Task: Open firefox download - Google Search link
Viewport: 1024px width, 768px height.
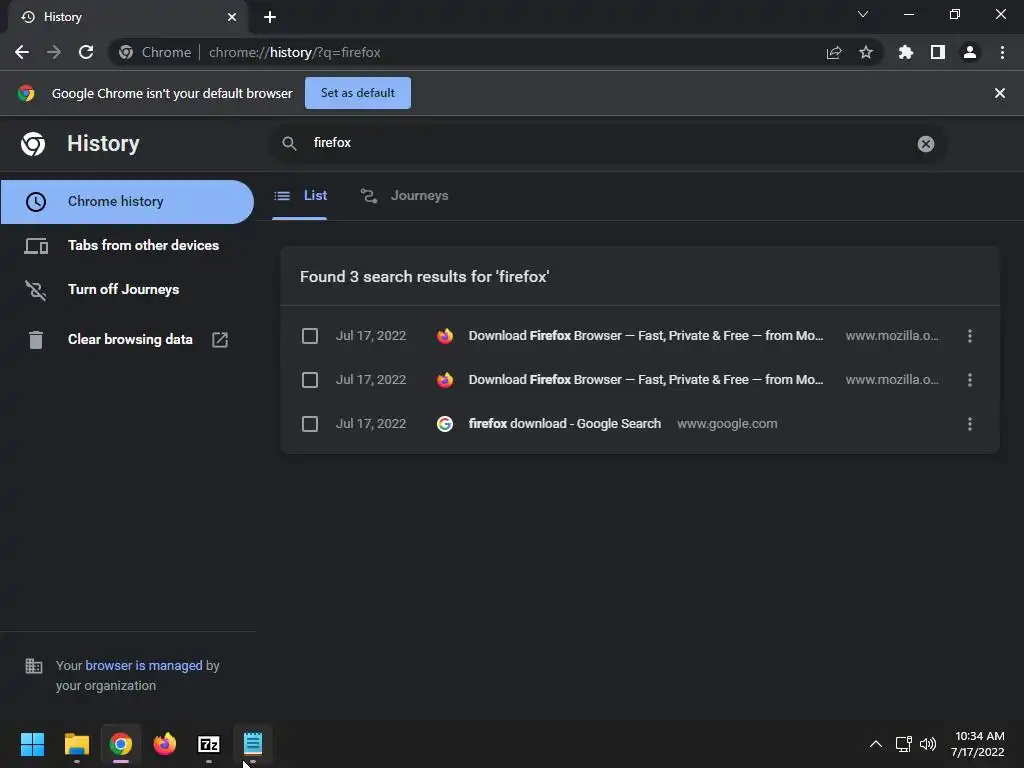Action: [x=565, y=424]
